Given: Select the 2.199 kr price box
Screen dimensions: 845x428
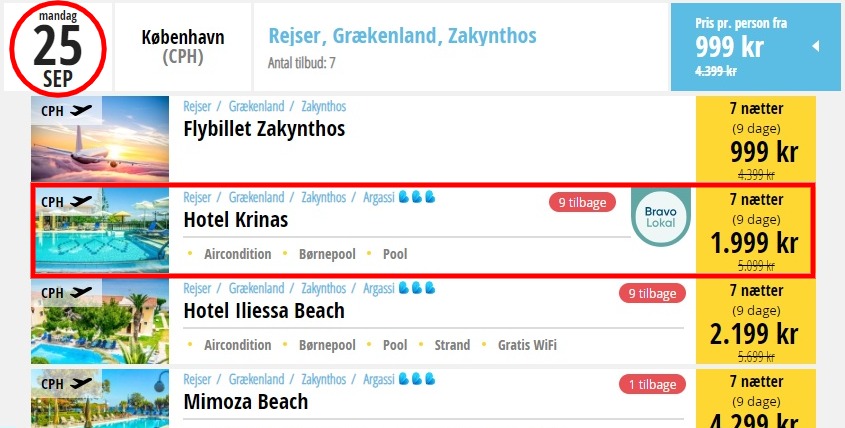Looking at the screenshot, I should [x=756, y=322].
